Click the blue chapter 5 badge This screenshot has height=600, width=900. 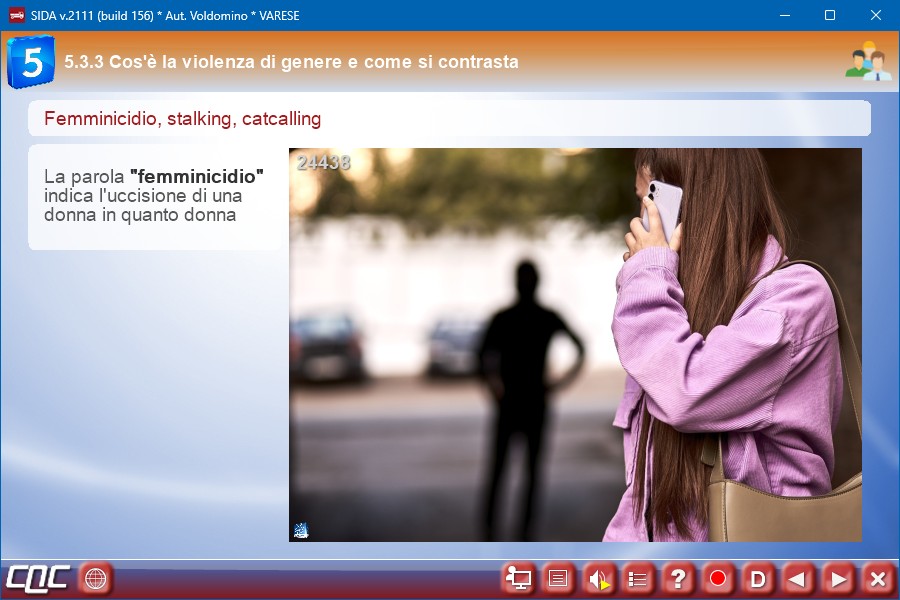pyautogui.click(x=31, y=62)
